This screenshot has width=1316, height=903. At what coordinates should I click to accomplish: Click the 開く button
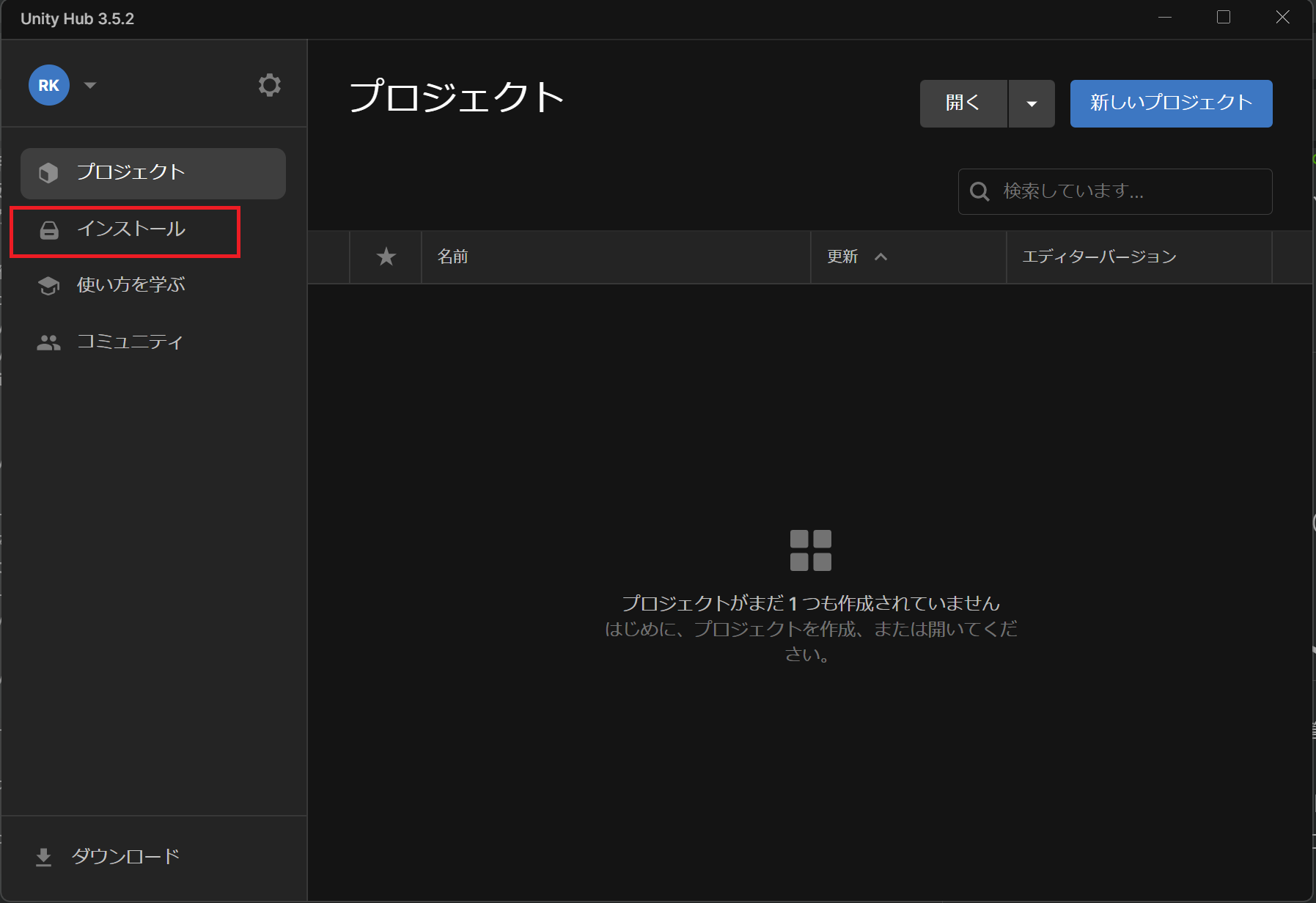click(x=963, y=103)
